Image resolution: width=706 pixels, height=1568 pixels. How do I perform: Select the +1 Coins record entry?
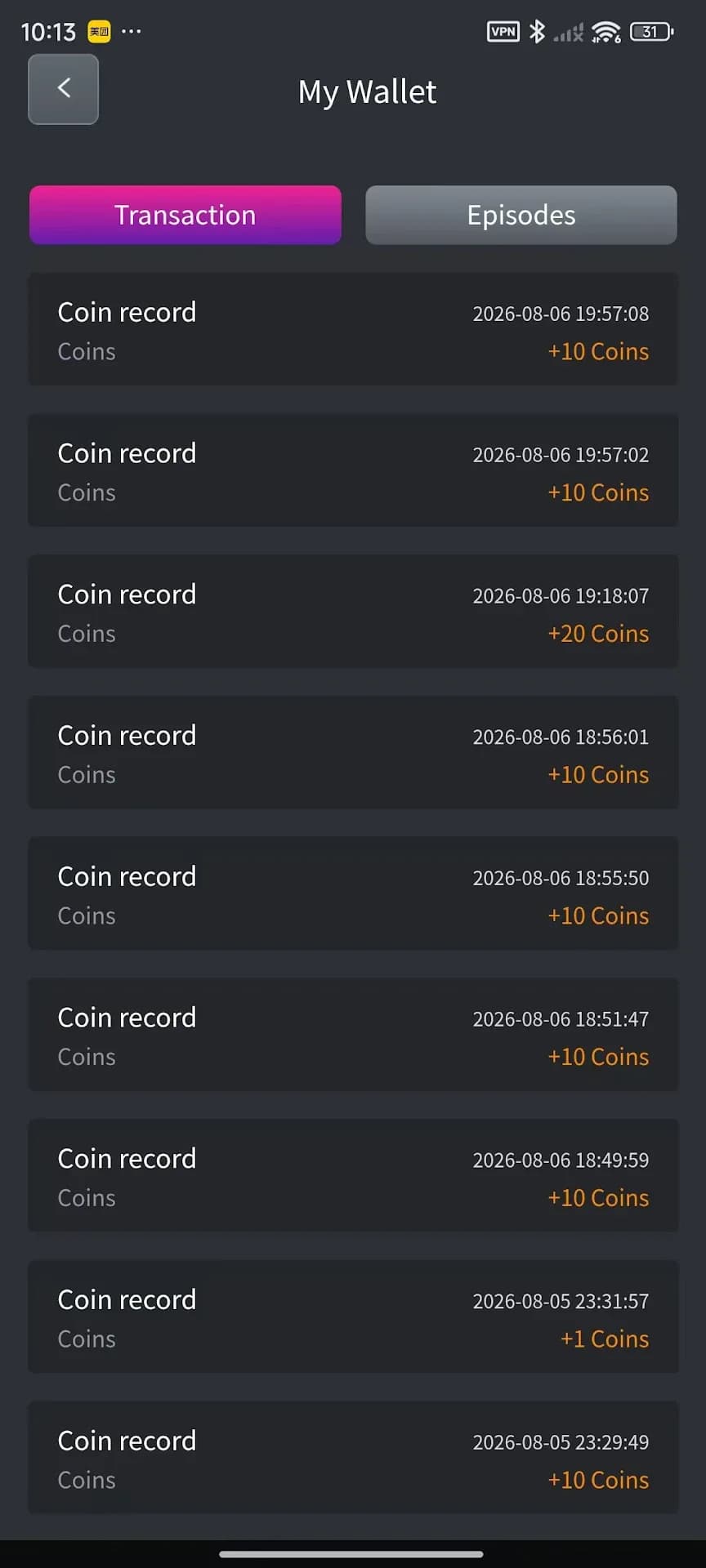353,1318
